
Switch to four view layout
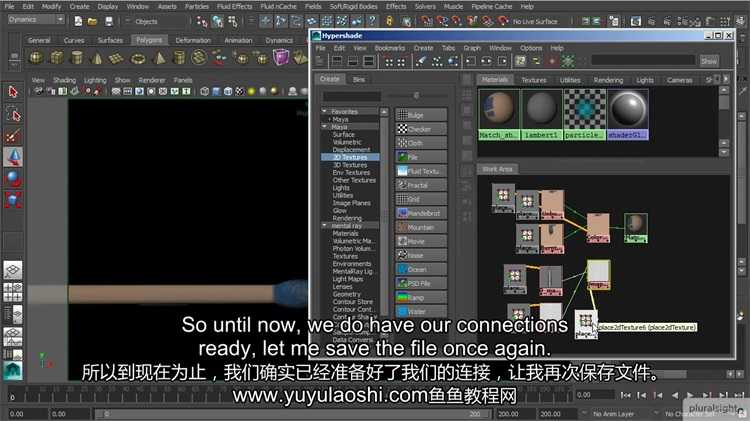click(x=13, y=292)
